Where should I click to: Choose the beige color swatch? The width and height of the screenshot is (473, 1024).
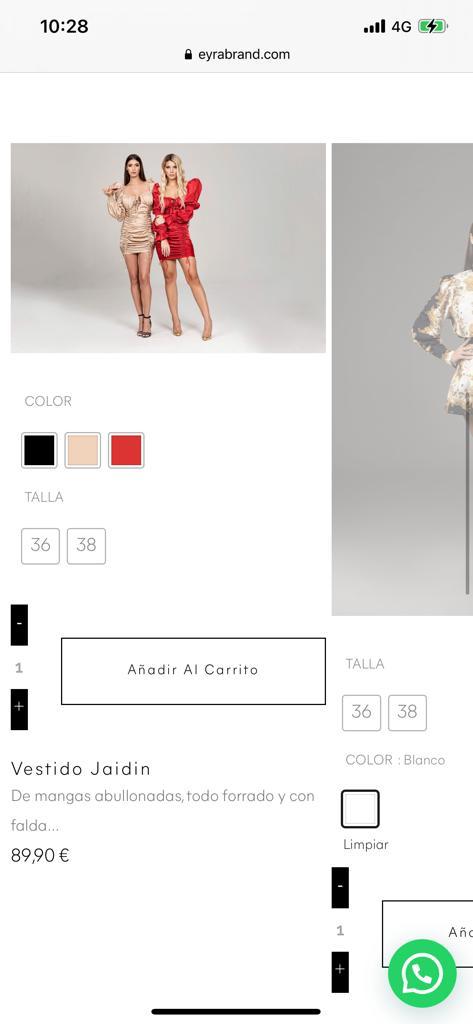pyautogui.click(x=82, y=450)
